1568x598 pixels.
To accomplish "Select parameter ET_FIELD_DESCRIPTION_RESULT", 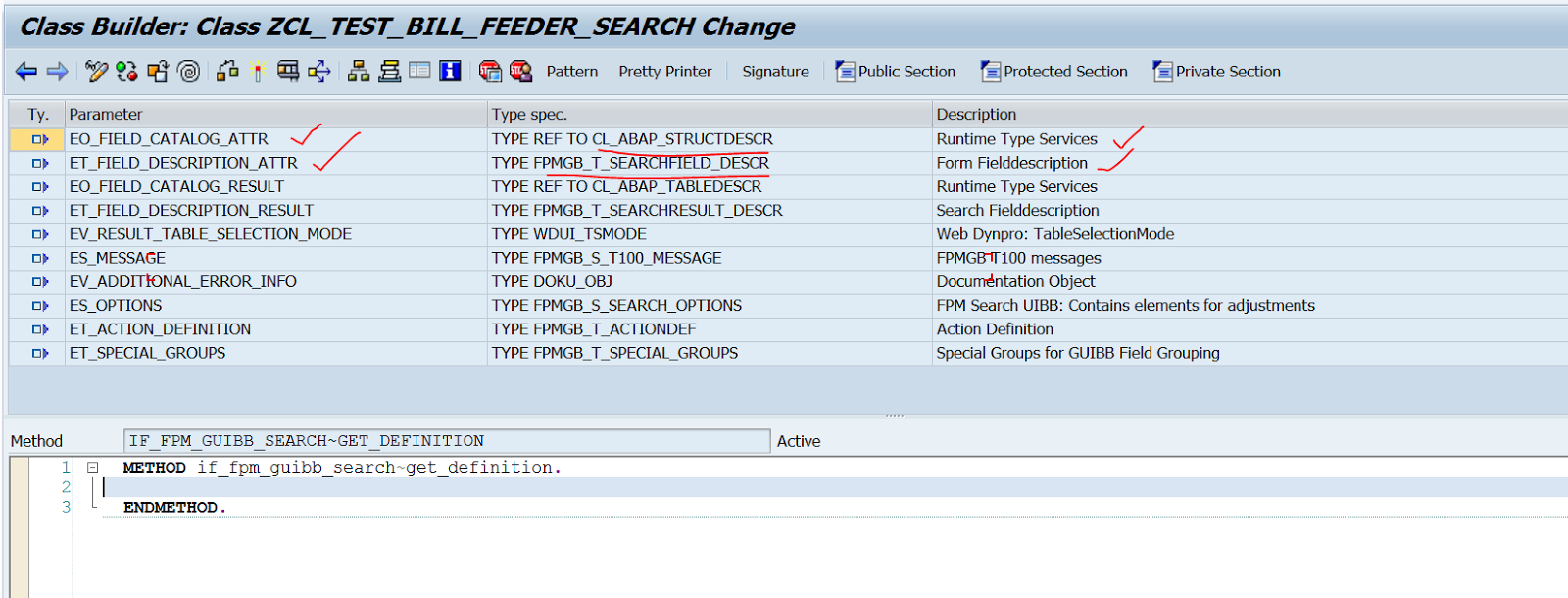I will pyautogui.click(x=191, y=210).
